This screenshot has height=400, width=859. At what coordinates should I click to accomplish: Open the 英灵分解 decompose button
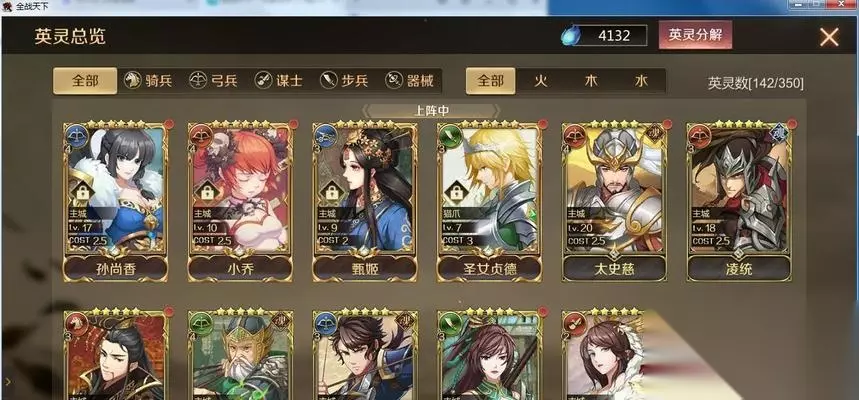pyautogui.click(x=695, y=35)
